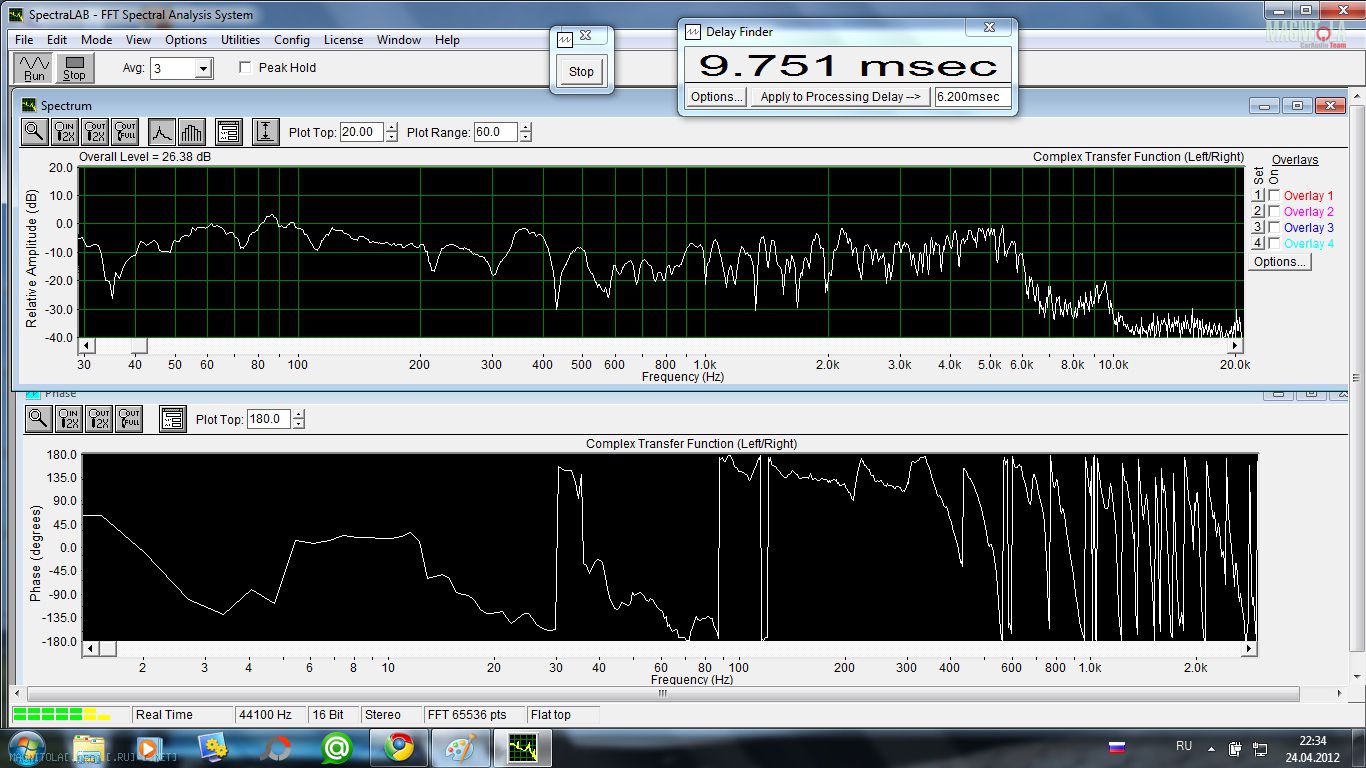Open the Mode menu

pos(96,40)
